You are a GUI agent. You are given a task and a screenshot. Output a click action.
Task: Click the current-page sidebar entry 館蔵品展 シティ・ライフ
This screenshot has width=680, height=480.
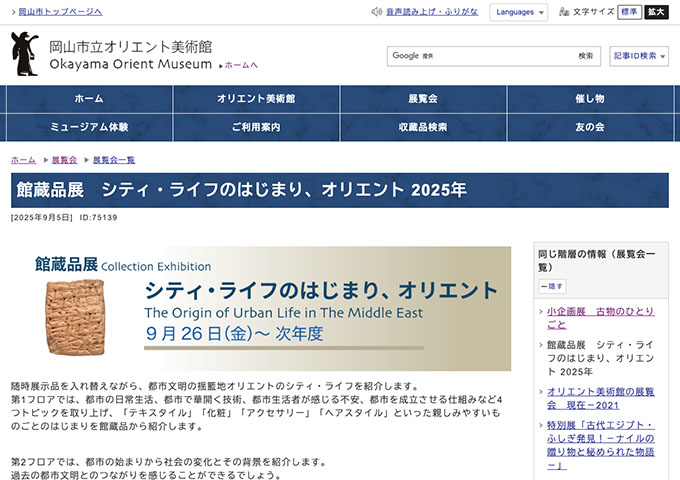coord(601,358)
